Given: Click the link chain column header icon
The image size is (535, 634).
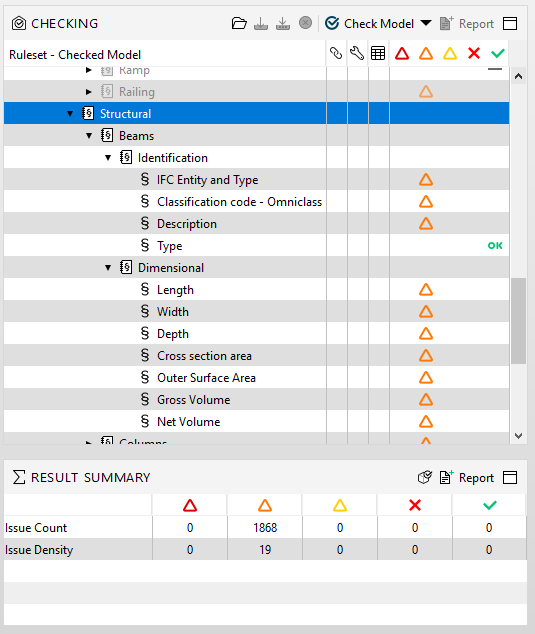Looking at the screenshot, I should [336, 53].
